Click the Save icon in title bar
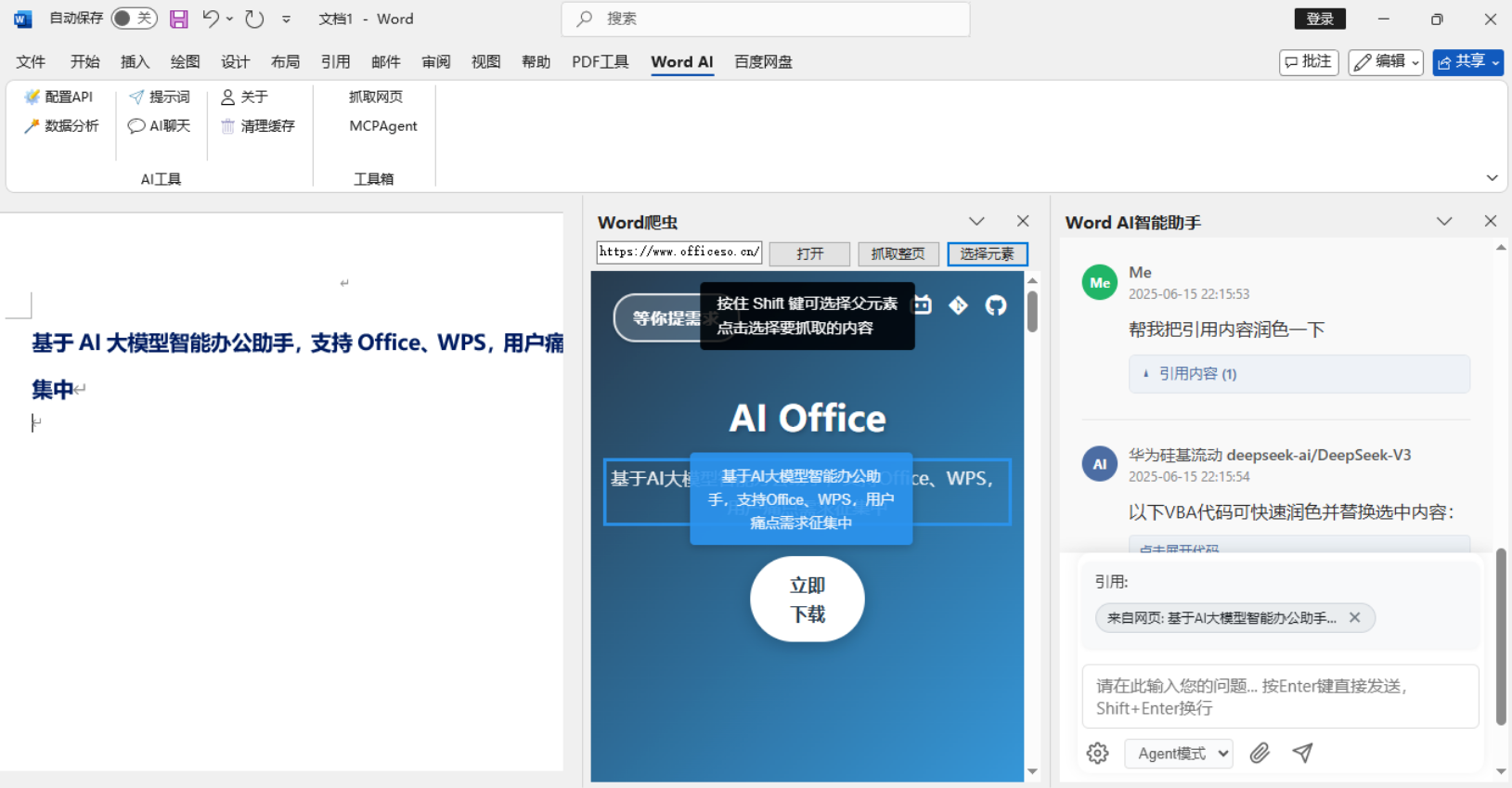Image resolution: width=1512 pixels, height=788 pixels. coord(179,19)
